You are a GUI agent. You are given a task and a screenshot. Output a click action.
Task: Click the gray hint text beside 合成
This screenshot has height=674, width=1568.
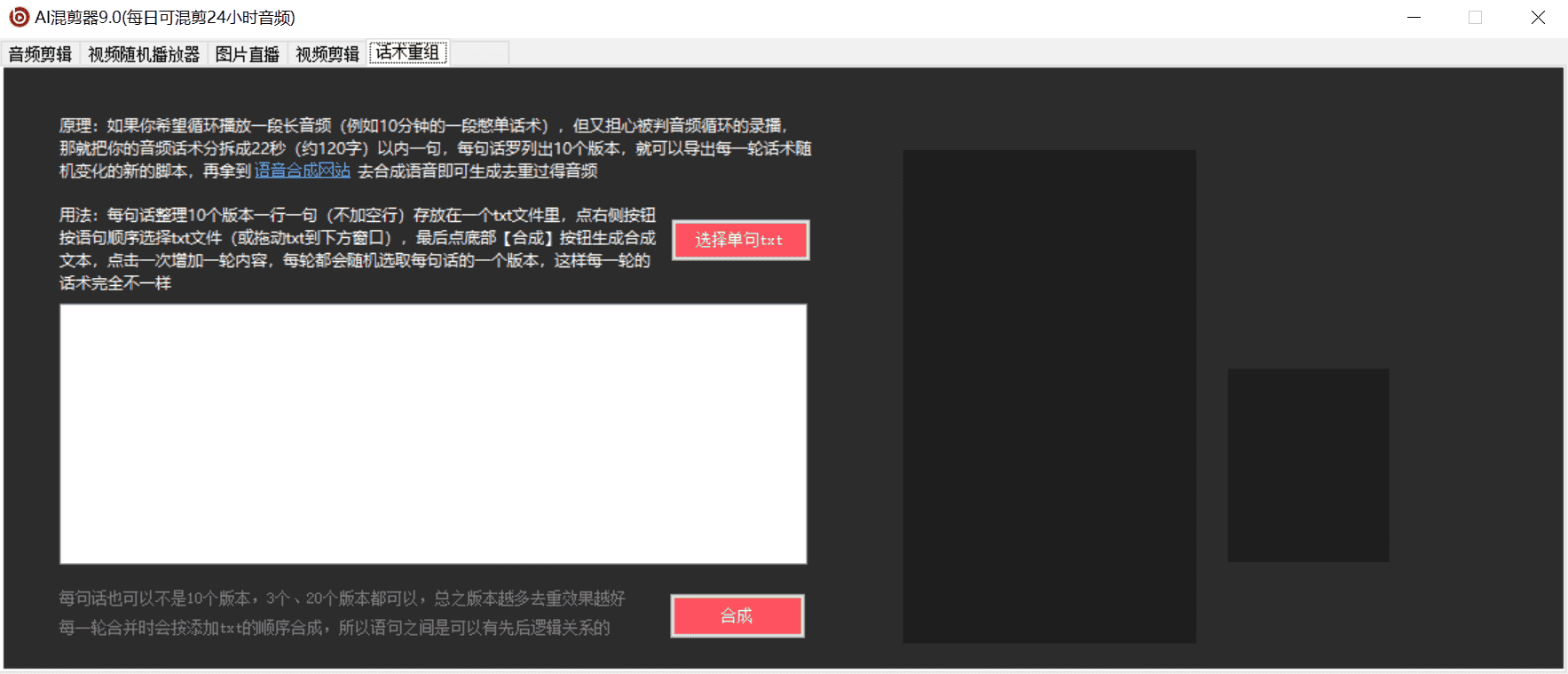[341, 613]
